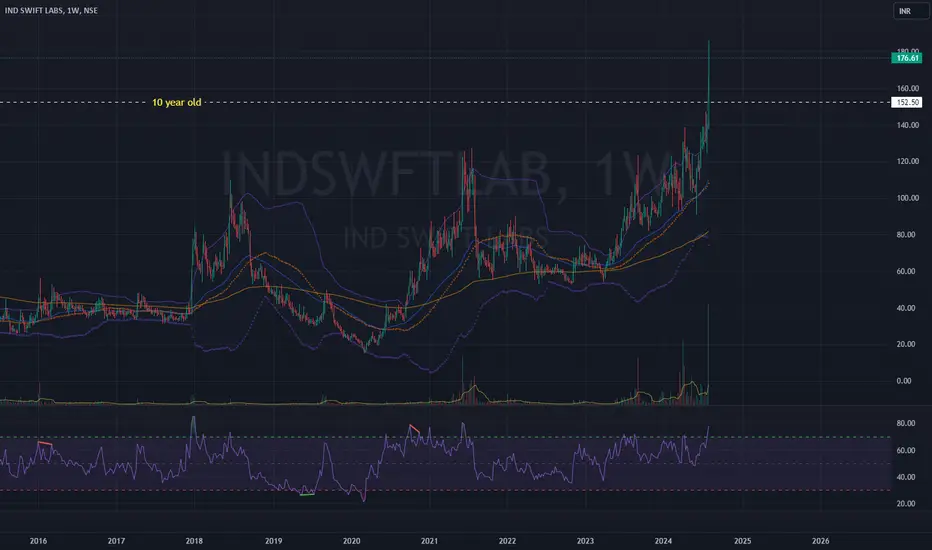Click the 2023 time axis label
This screenshot has height=550, width=932.
(585, 541)
